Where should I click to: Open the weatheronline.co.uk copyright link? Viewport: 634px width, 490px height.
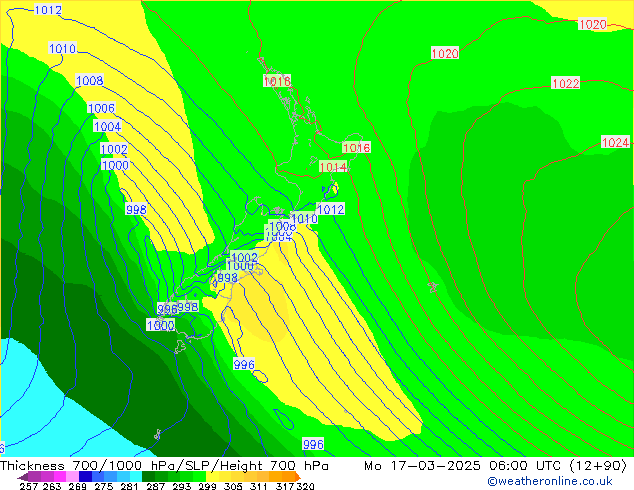[x=550, y=481]
